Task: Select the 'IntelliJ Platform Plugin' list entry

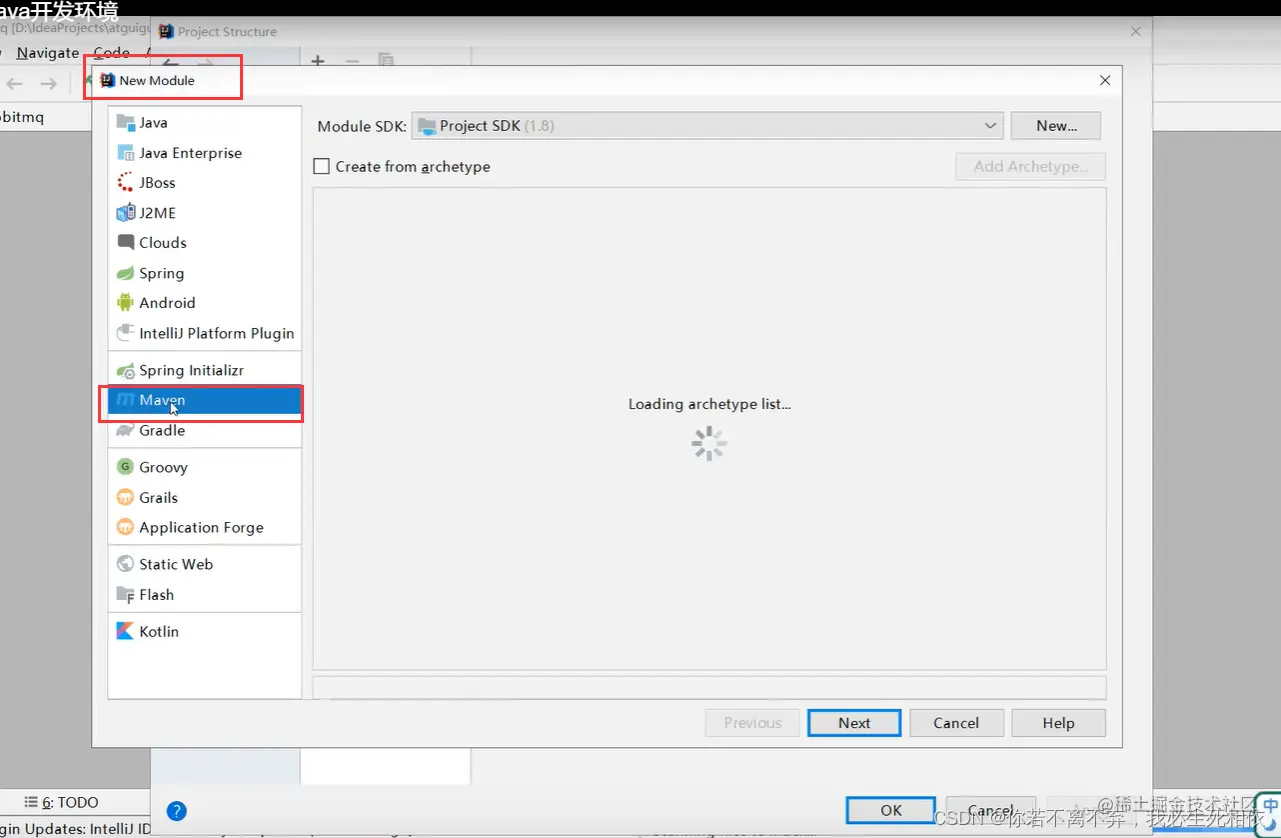Action: [204, 333]
